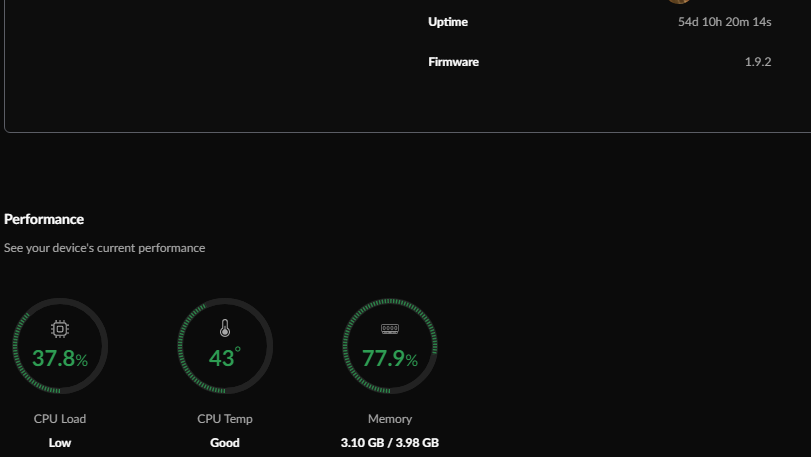The height and width of the screenshot is (457, 811).
Task: Click the Performance section heading
Action: coord(44,219)
